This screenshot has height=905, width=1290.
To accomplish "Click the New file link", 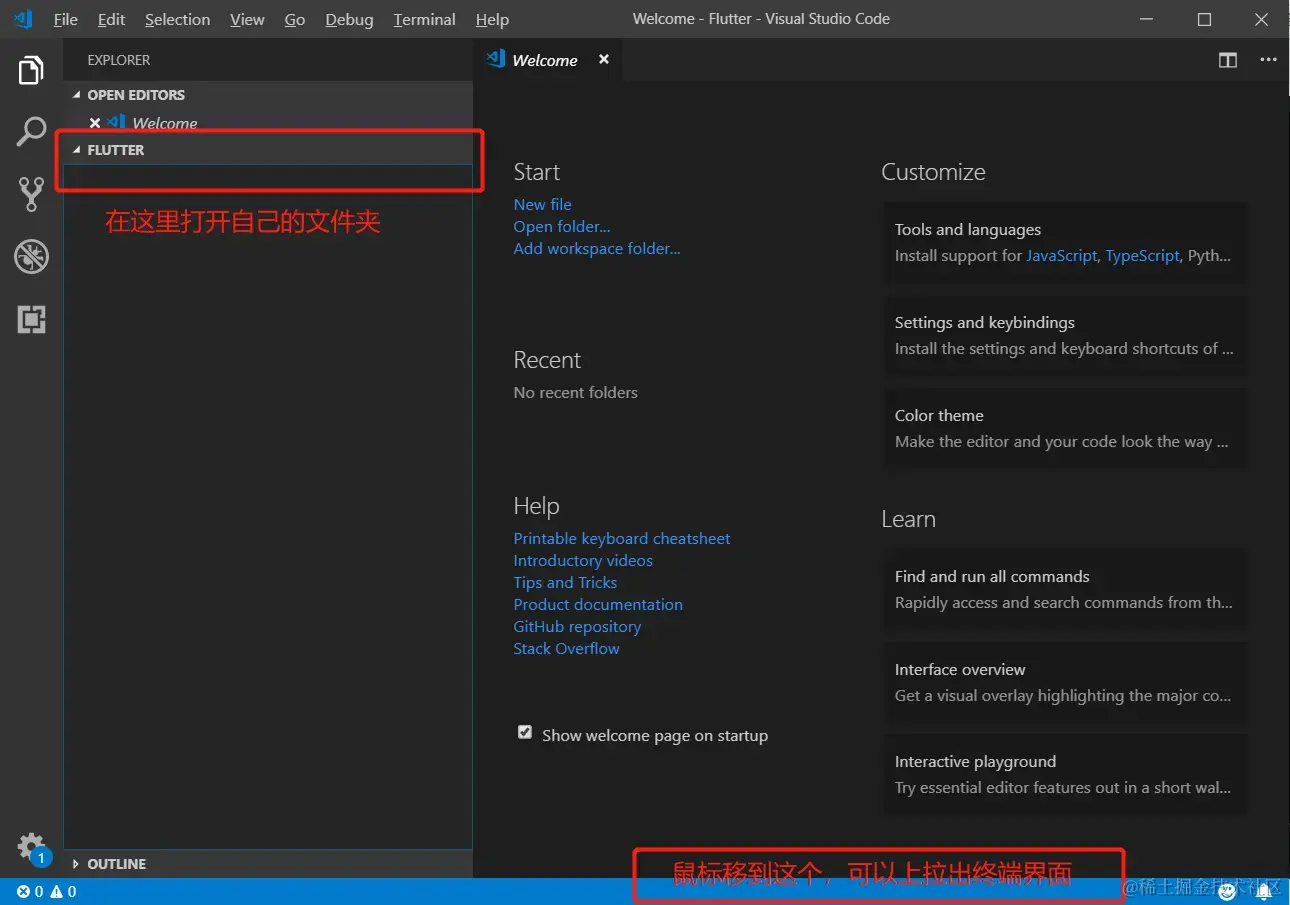I will [542, 204].
